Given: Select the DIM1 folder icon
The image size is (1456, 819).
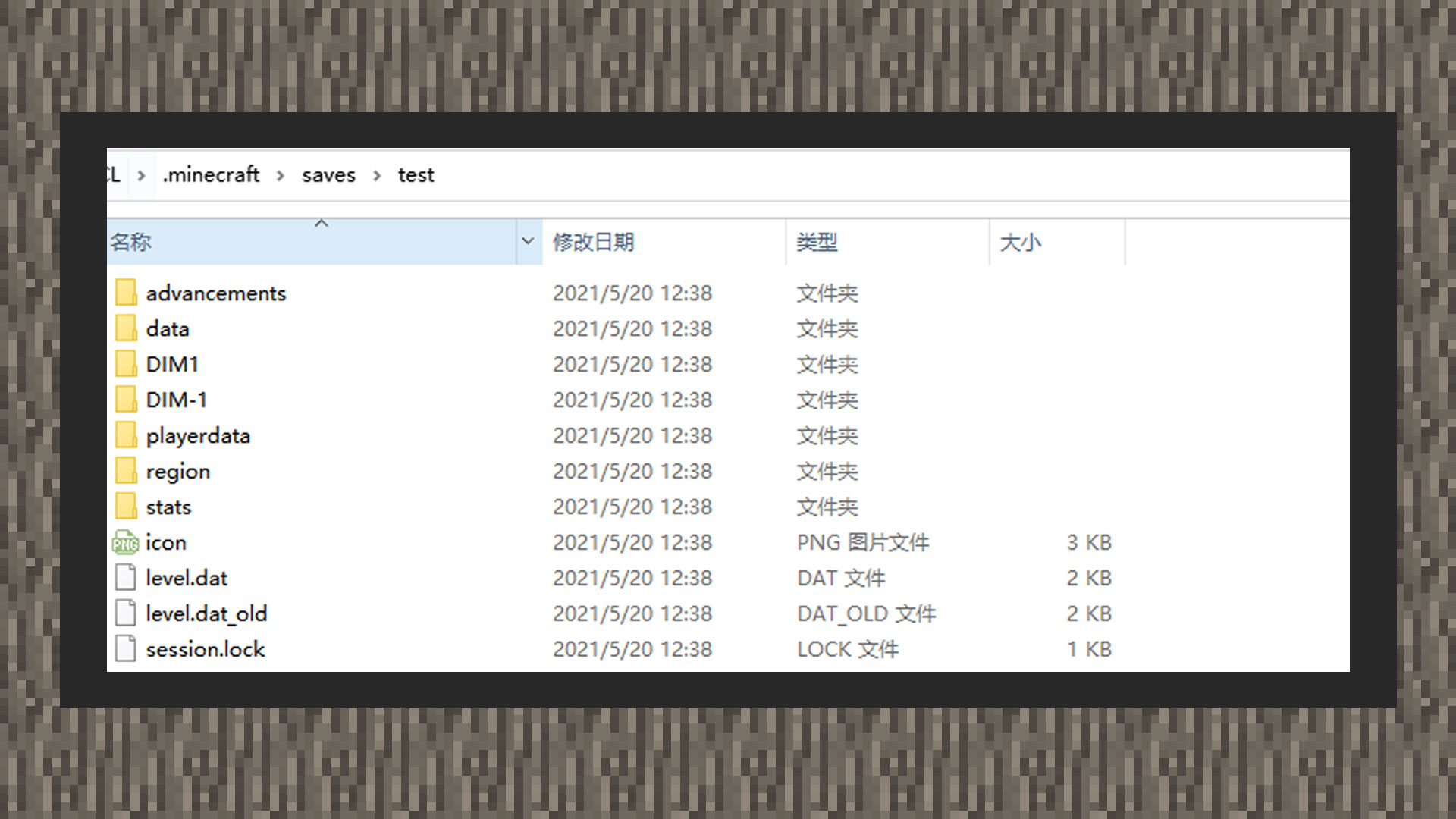Looking at the screenshot, I should [126, 364].
